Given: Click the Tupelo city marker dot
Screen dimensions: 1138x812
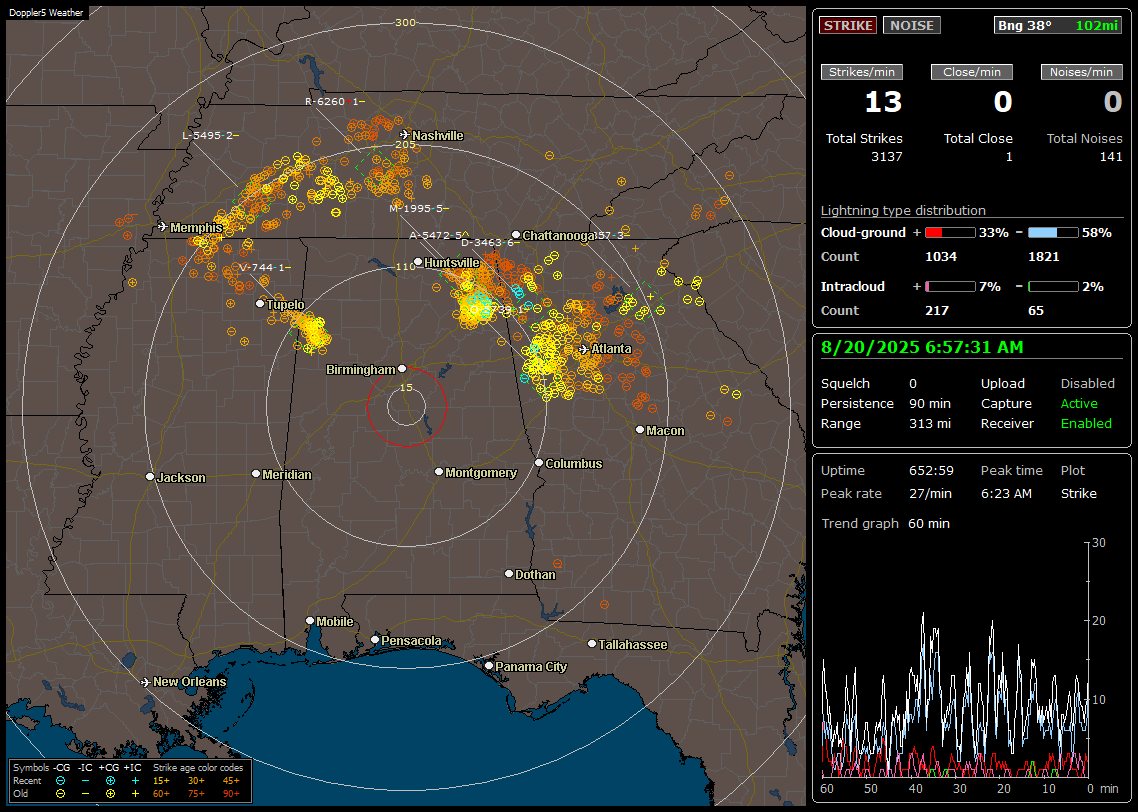Looking at the screenshot, I should [261, 303].
